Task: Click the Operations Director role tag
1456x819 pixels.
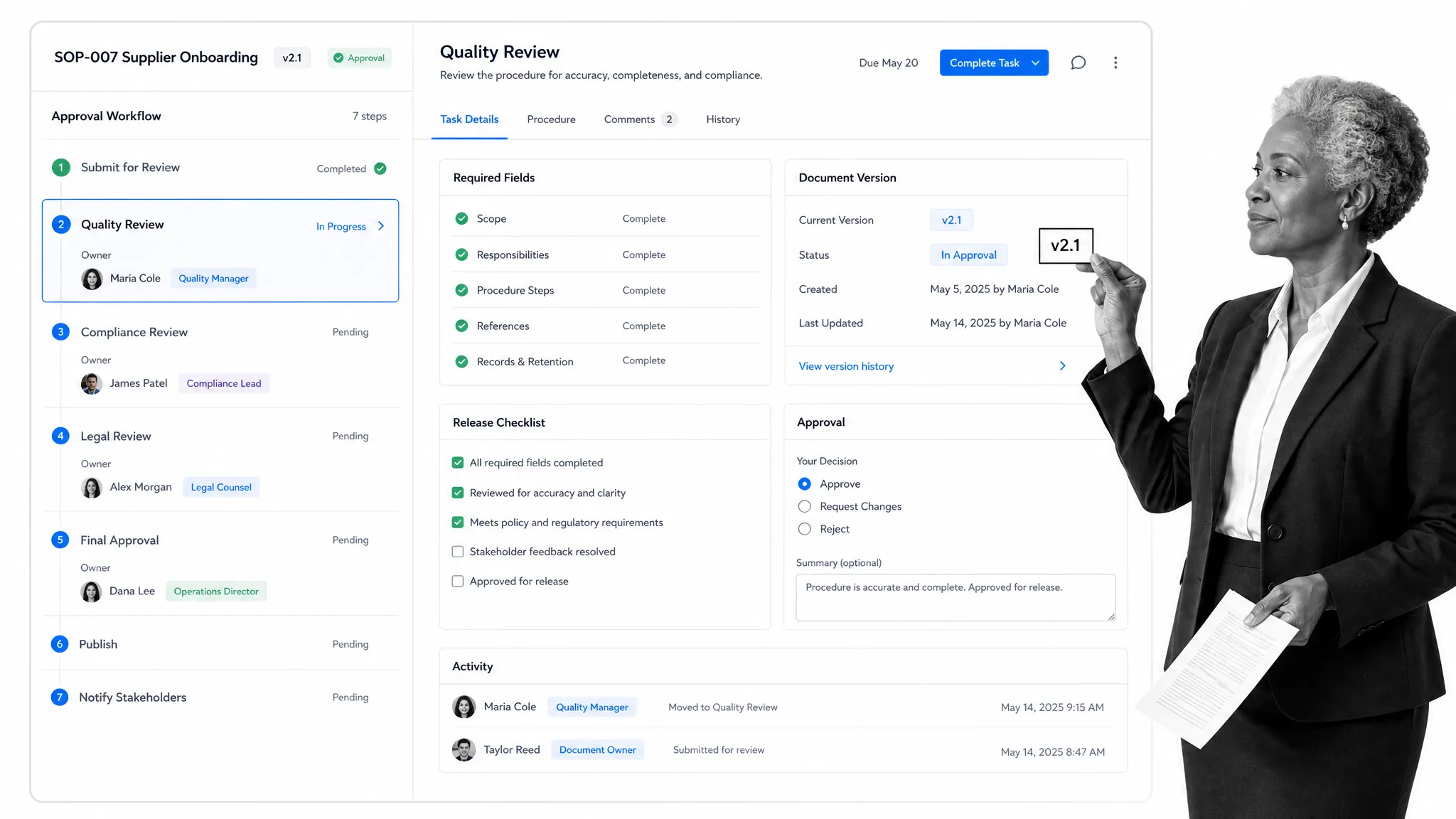Action: click(216, 591)
